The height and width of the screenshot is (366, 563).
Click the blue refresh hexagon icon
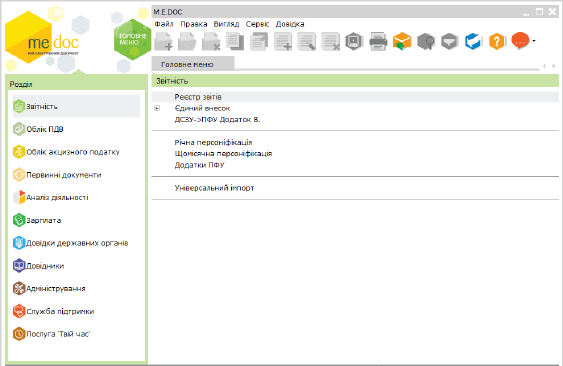[x=473, y=41]
